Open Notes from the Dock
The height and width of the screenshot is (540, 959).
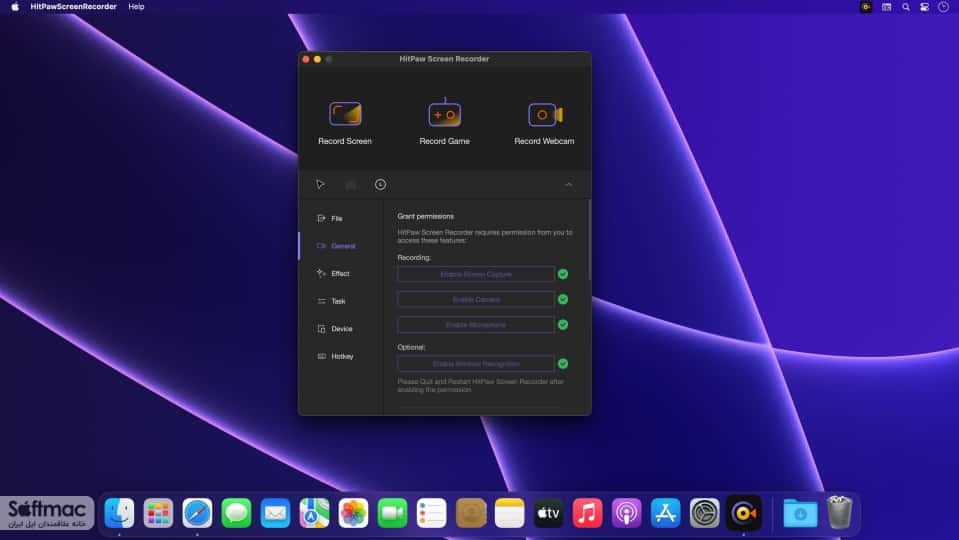pyautogui.click(x=509, y=512)
